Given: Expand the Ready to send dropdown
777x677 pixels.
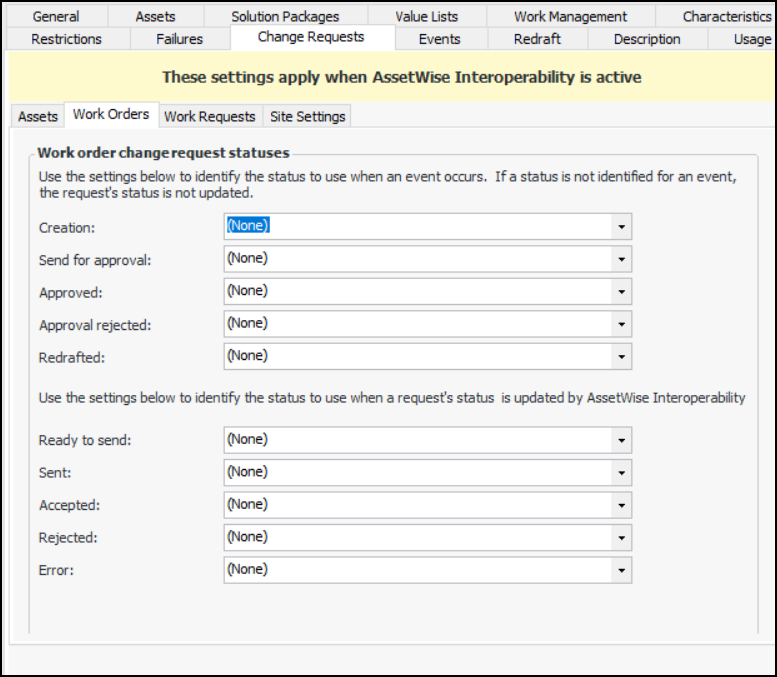Looking at the screenshot, I should click(x=621, y=440).
